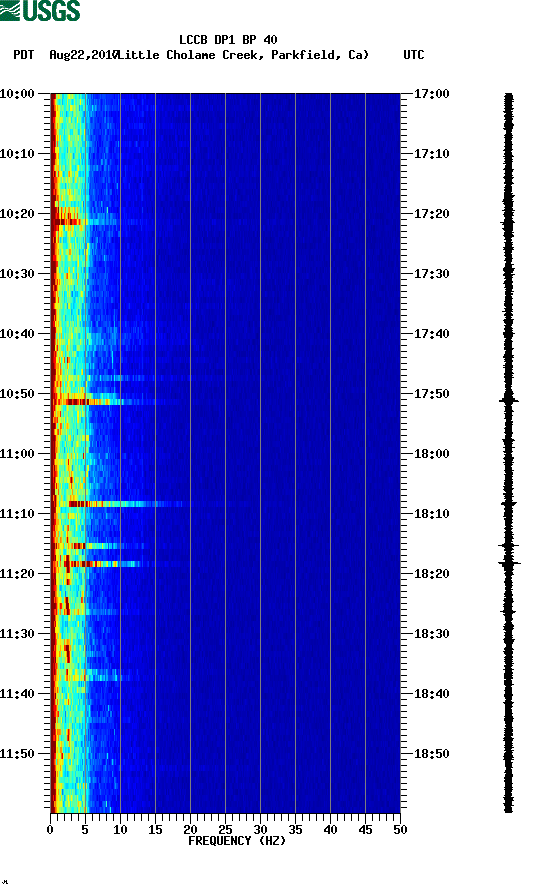Click the '18:40' UTC time label
The width and height of the screenshot is (552, 893).
point(432,694)
